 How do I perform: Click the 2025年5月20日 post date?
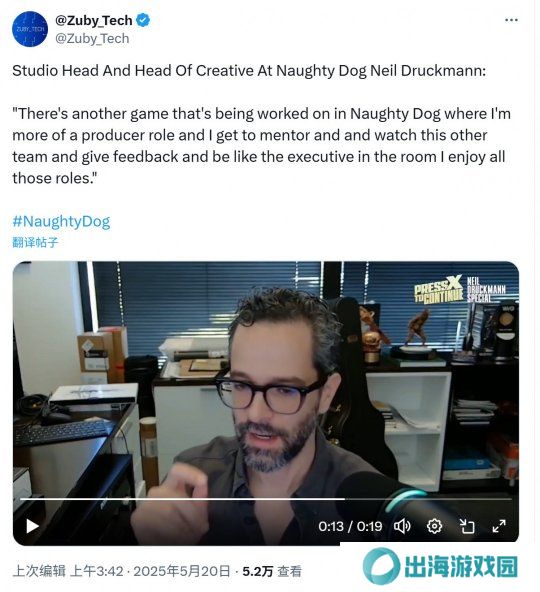(x=182, y=571)
